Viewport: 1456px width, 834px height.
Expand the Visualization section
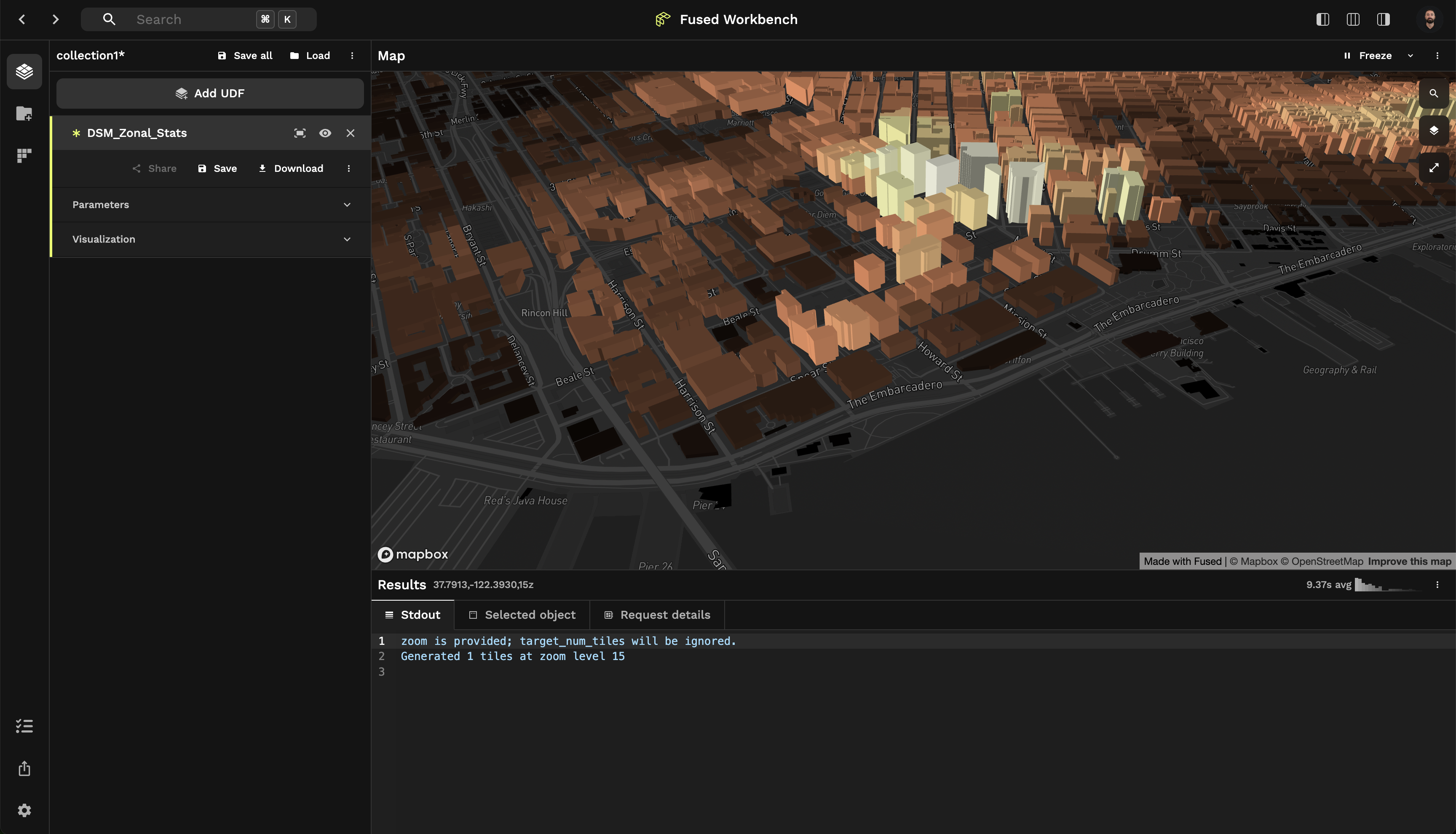click(211, 239)
